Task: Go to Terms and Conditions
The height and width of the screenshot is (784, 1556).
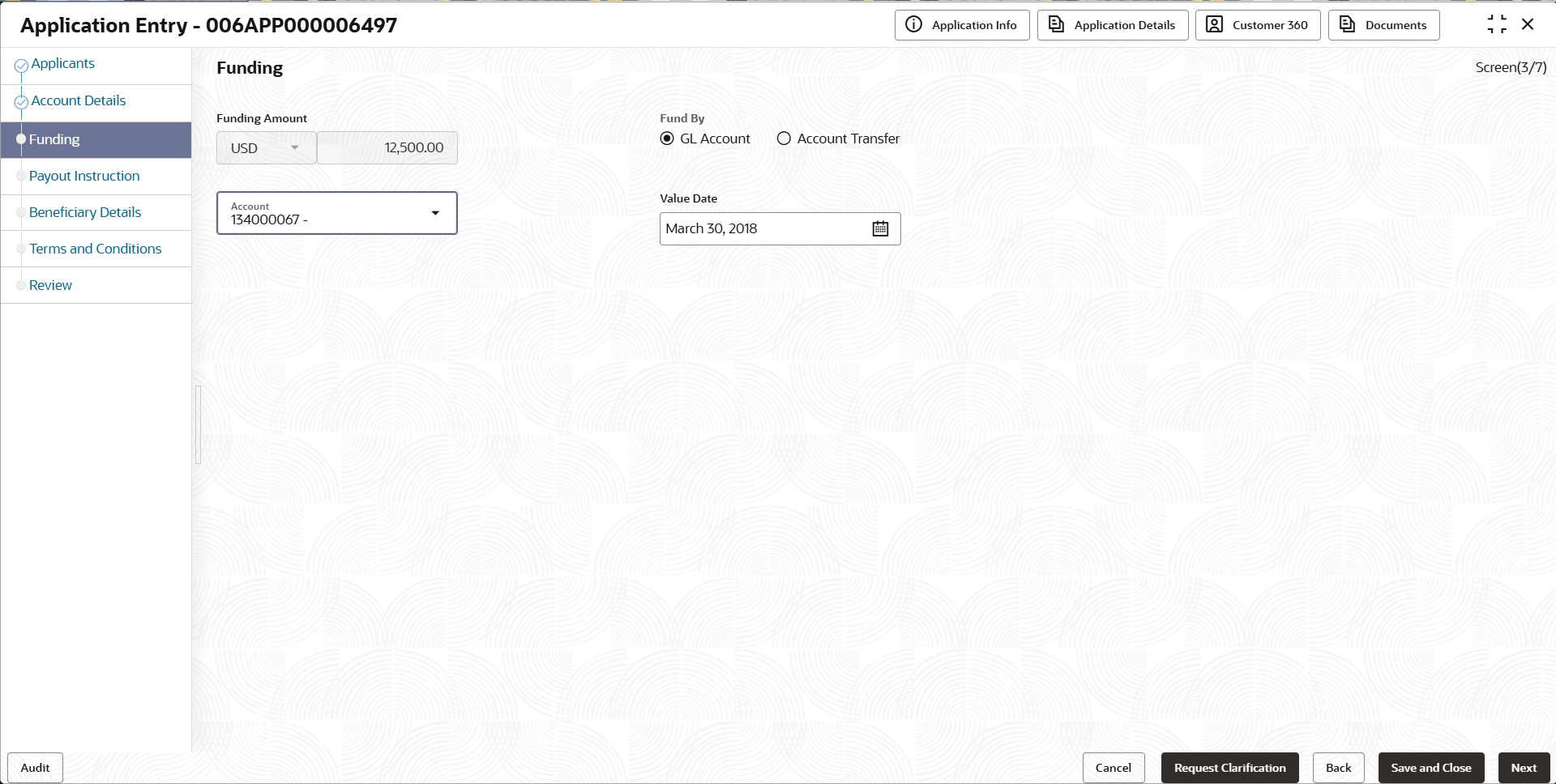Action: [x=95, y=249]
